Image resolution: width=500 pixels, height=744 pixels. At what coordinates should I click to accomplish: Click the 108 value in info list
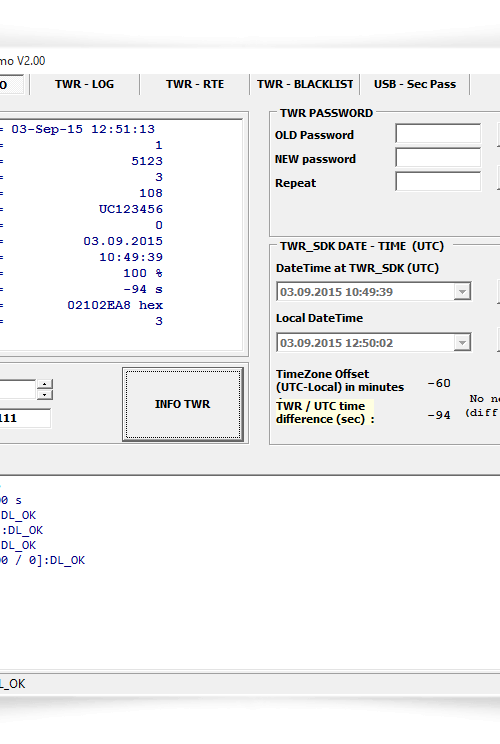(151, 193)
